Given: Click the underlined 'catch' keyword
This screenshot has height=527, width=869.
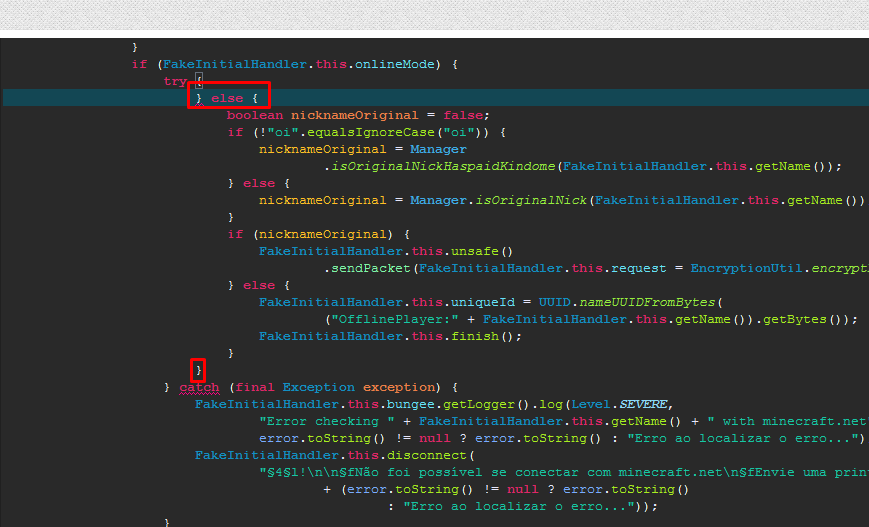Looking at the screenshot, I should [199, 387].
